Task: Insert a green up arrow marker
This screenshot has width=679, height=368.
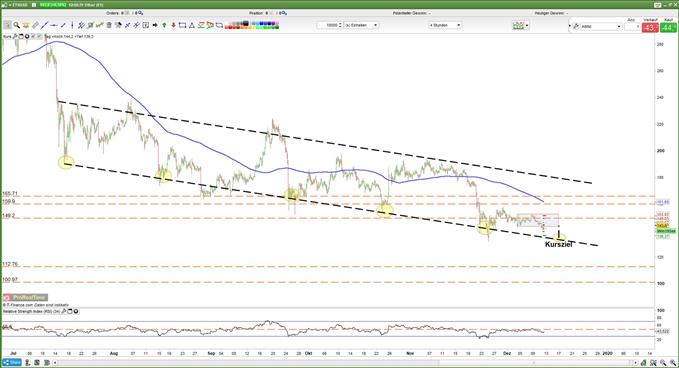Action: click(x=164, y=25)
